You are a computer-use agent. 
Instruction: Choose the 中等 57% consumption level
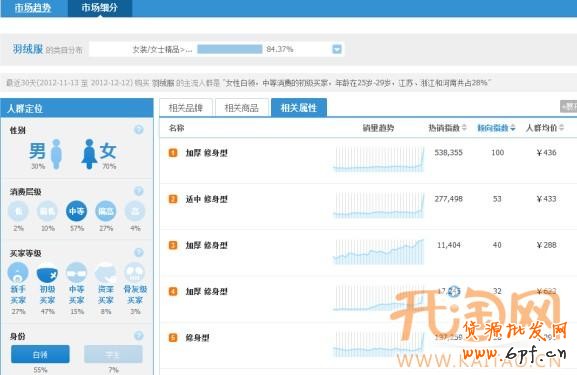pos(77,211)
